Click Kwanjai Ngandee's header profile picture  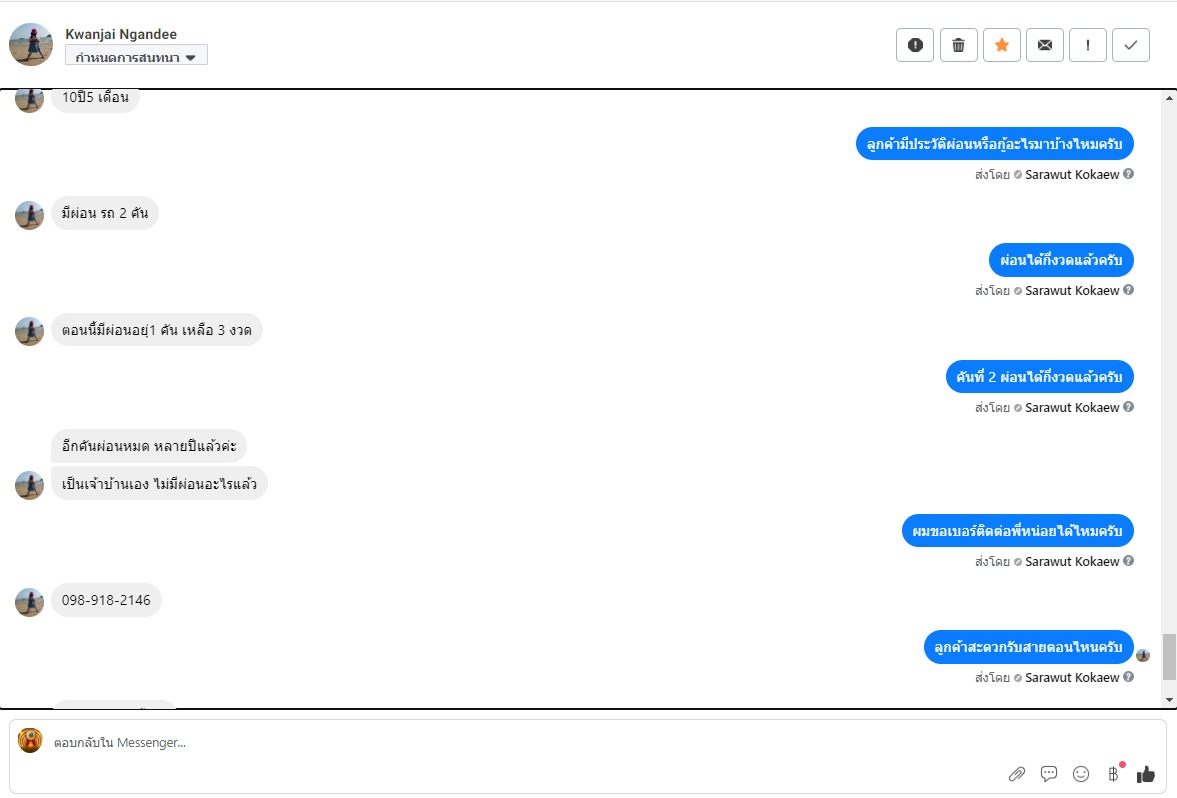pyautogui.click(x=31, y=45)
